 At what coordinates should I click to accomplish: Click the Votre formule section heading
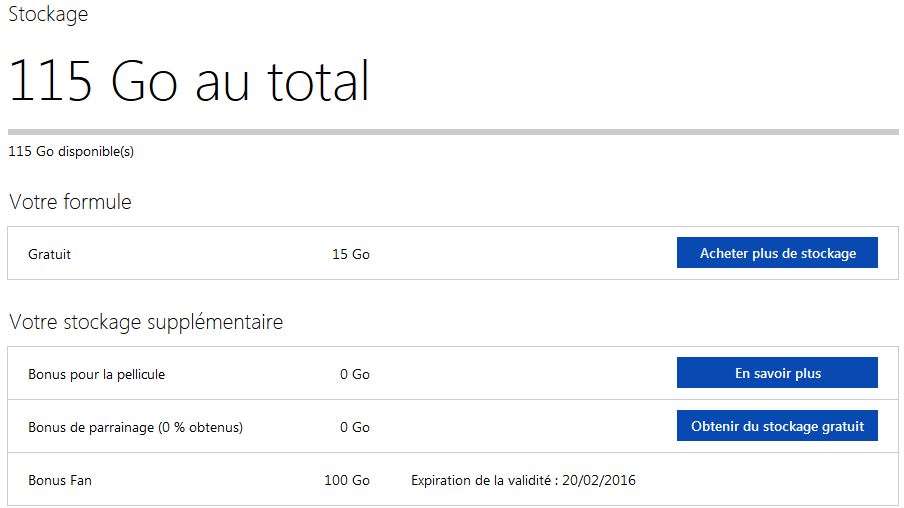[x=70, y=202]
